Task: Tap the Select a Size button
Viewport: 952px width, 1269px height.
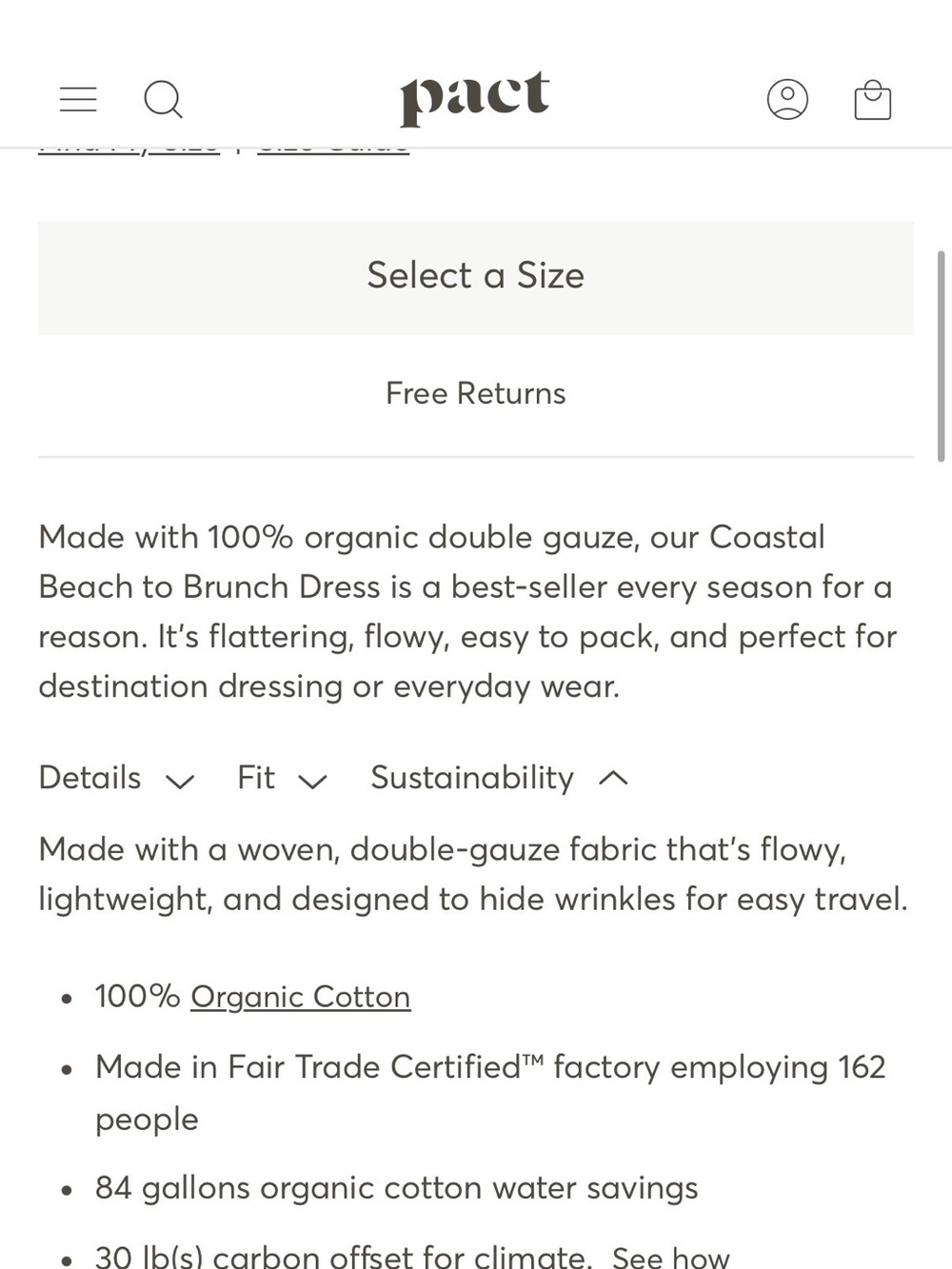Action: click(476, 278)
